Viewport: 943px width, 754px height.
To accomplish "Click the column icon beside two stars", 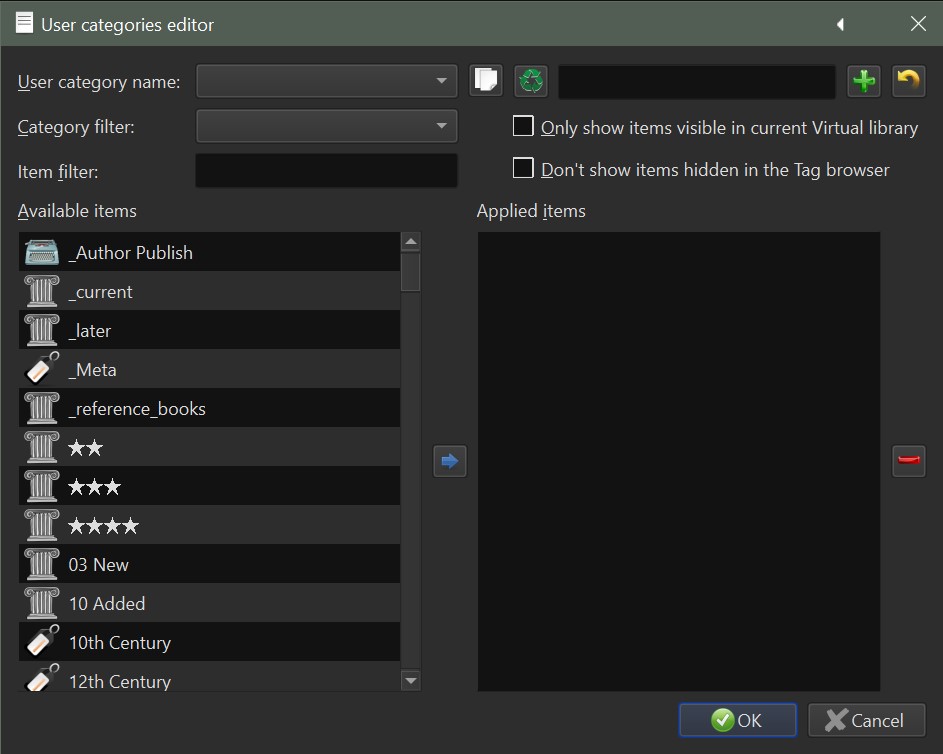I will point(41,447).
